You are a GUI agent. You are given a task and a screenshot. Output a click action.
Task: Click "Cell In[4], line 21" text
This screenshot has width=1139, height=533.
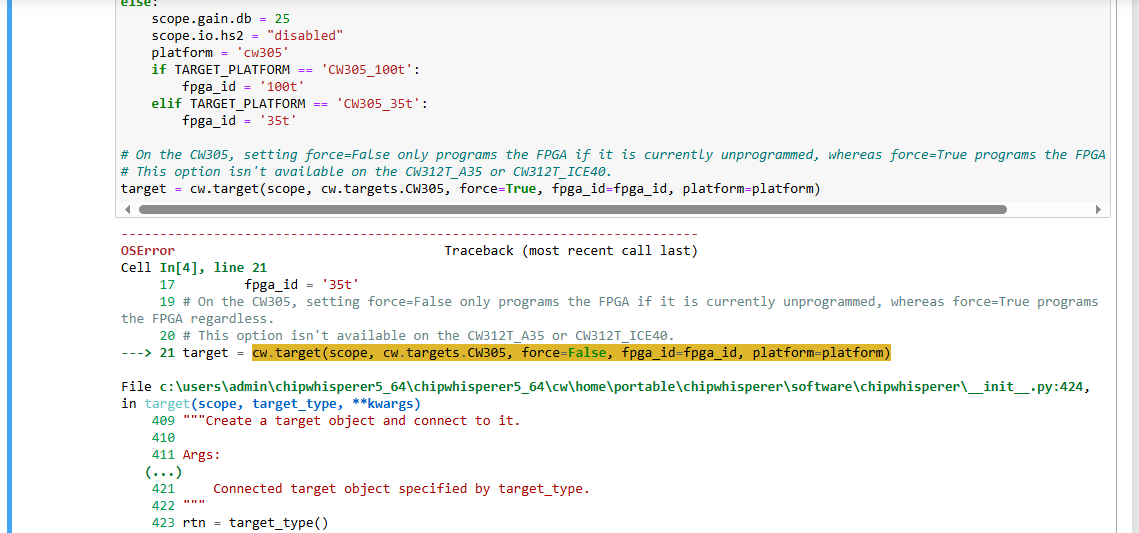(193, 268)
